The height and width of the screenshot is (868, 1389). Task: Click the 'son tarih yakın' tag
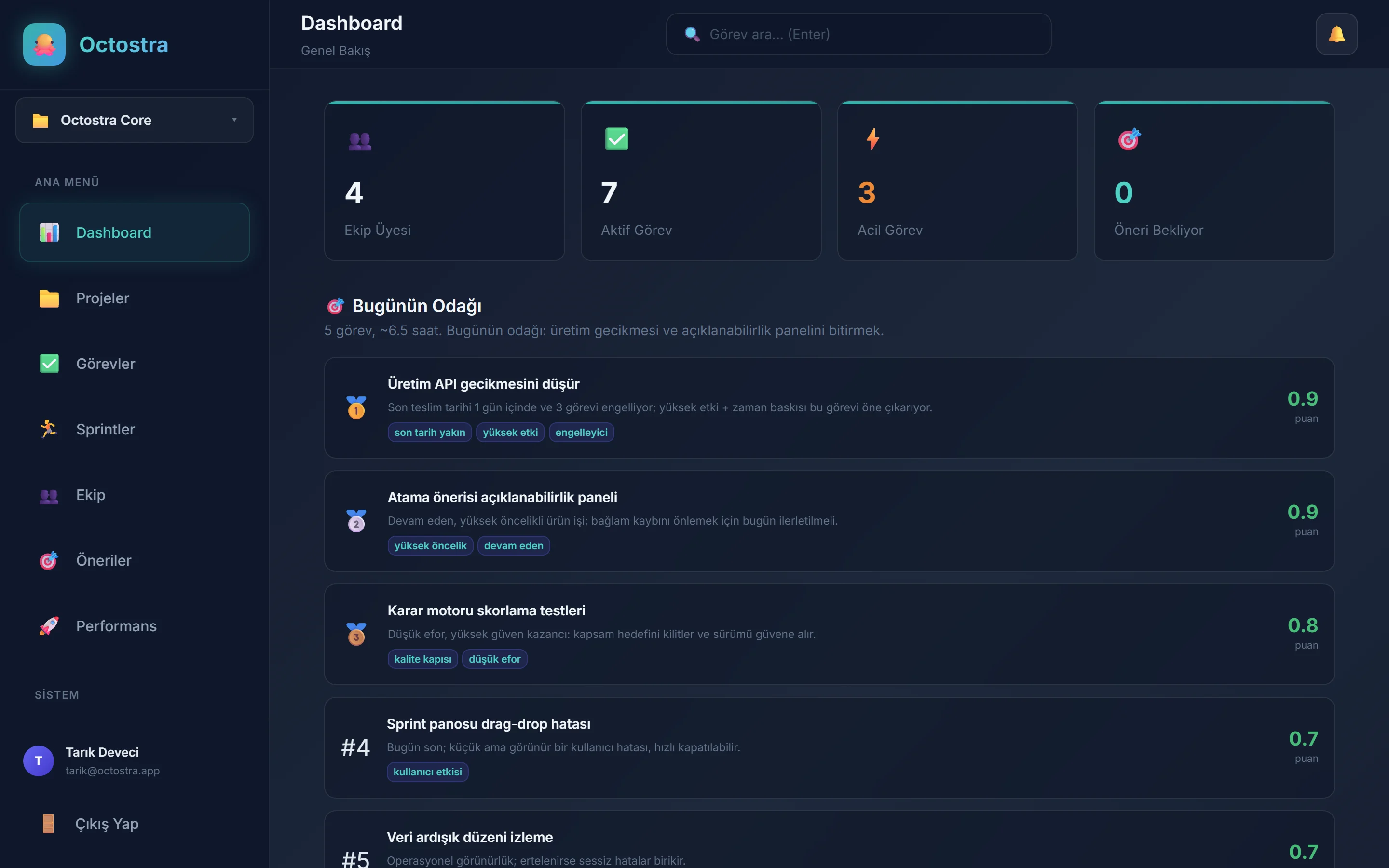point(429,432)
